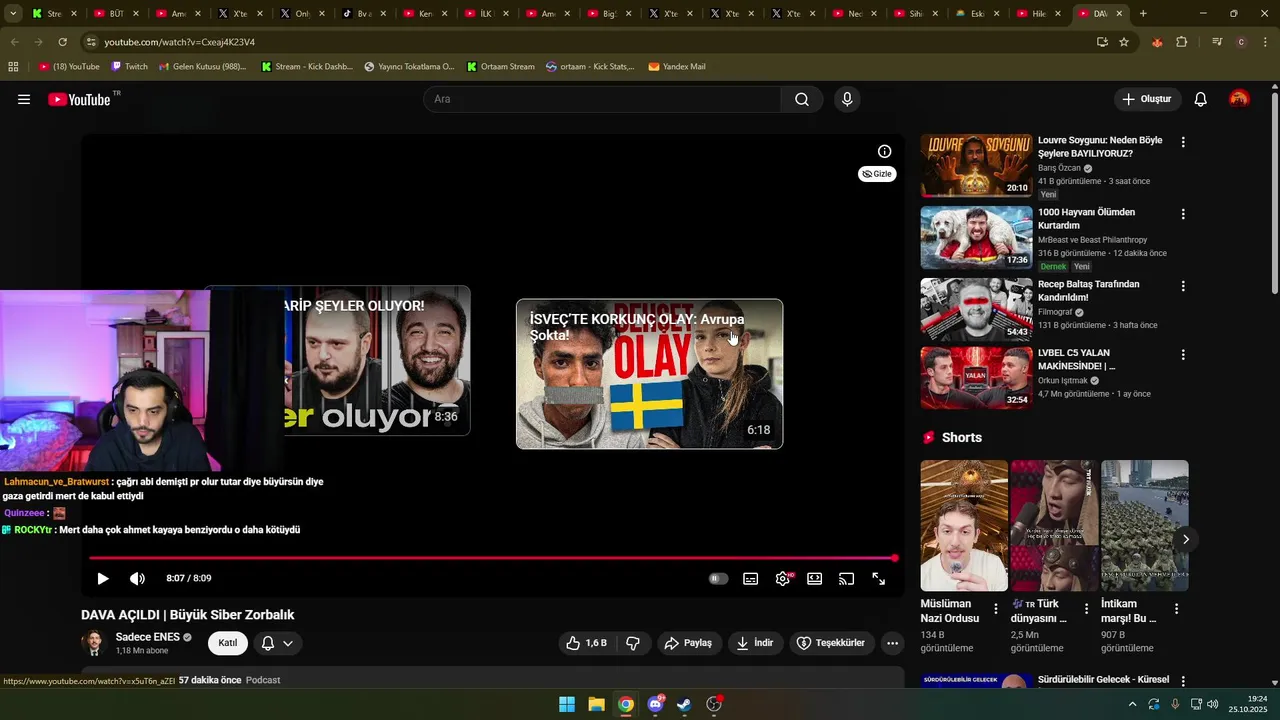Viewport: 1280px width, 720px height.
Task: Download the video via İndir
Action: [755, 643]
